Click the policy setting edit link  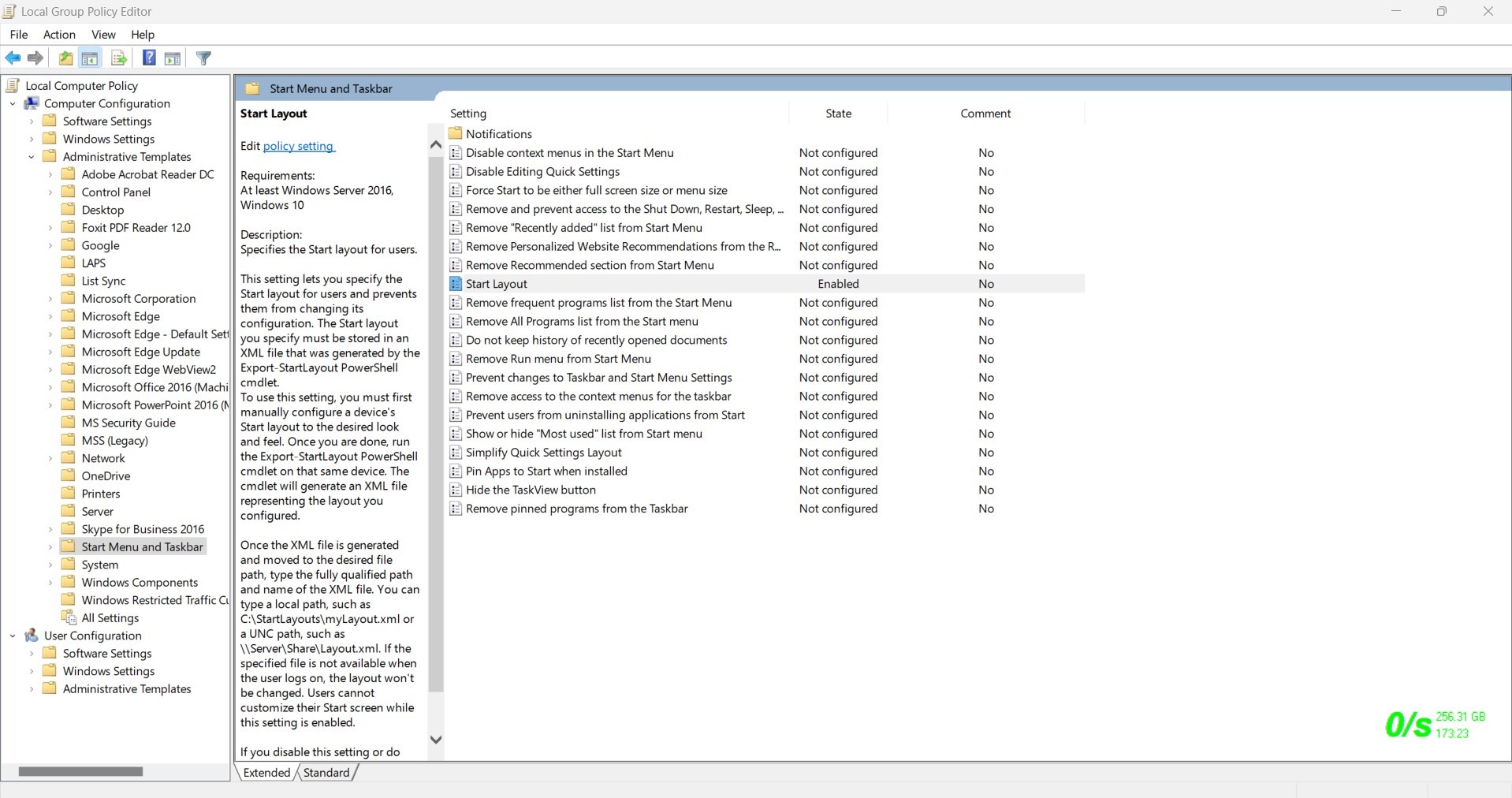coord(298,146)
